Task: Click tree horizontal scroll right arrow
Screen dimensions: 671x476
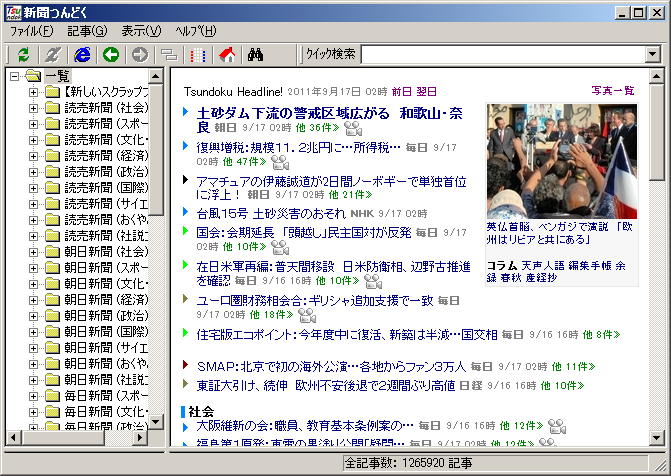Action: [x=140, y=437]
